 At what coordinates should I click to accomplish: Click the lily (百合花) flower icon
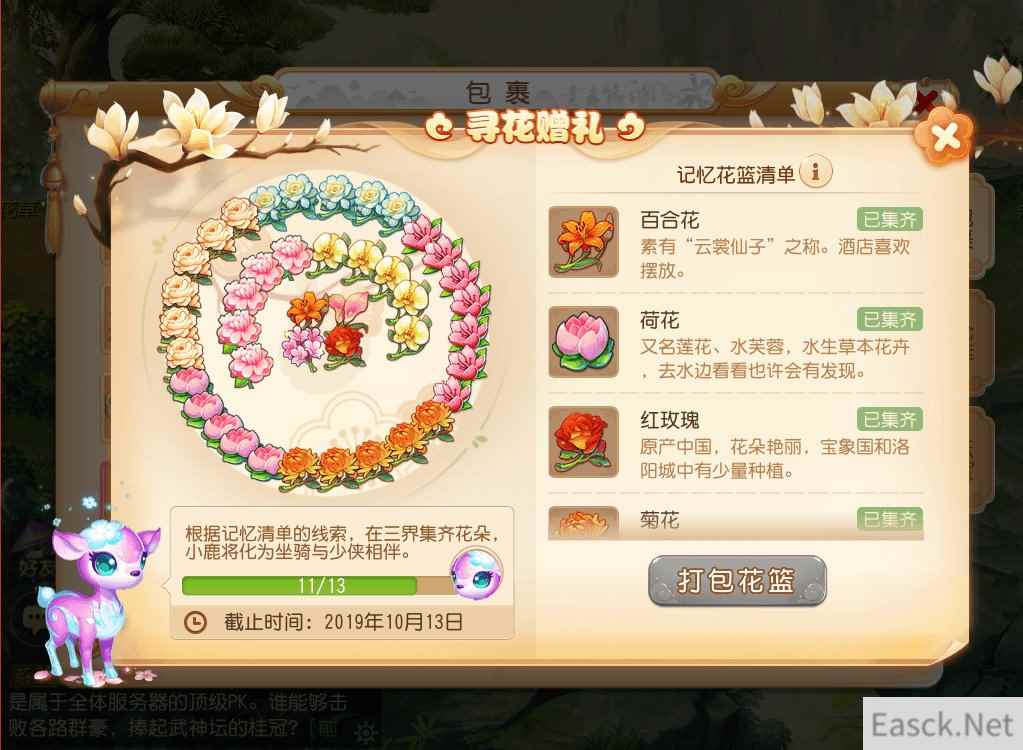pyautogui.click(x=583, y=242)
